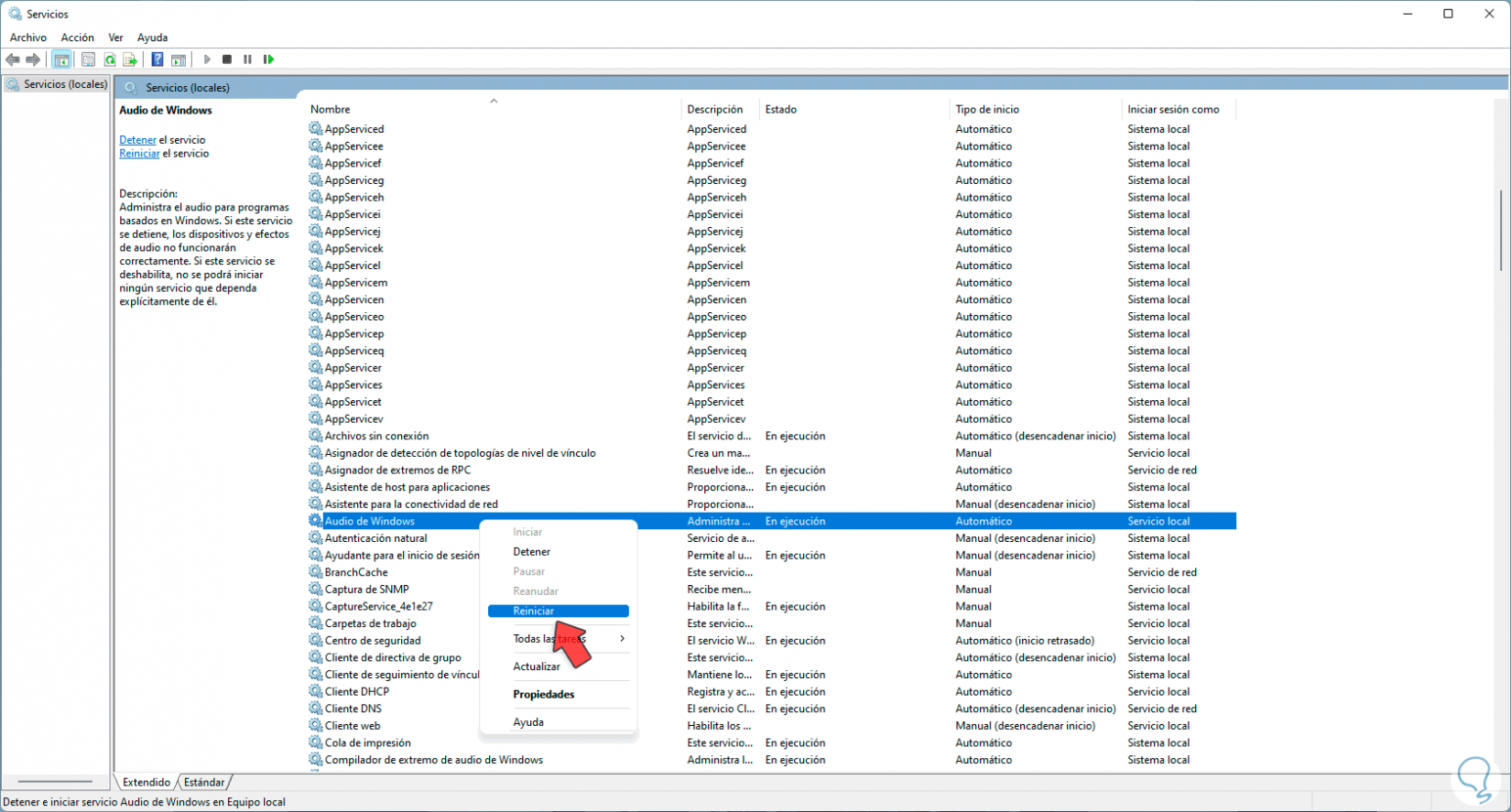Select the AppServicev service name
Screen dimensions: 1511x812
(x=353, y=419)
